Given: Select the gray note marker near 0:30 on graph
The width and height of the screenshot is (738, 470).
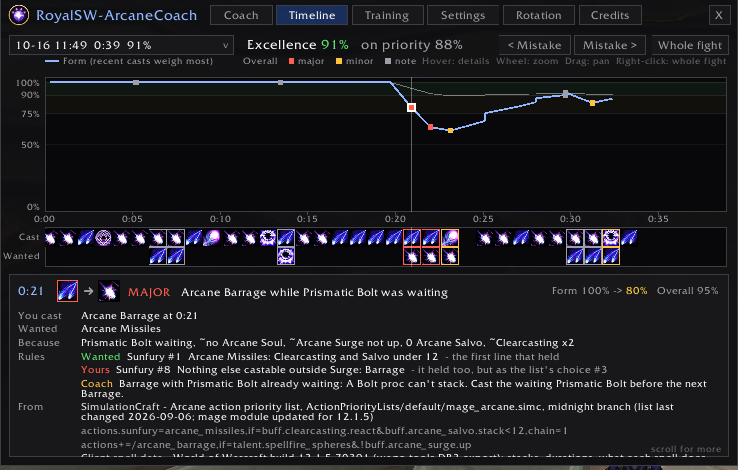Looking at the screenshot, I should pyautogui.click(x=565, y=94).
